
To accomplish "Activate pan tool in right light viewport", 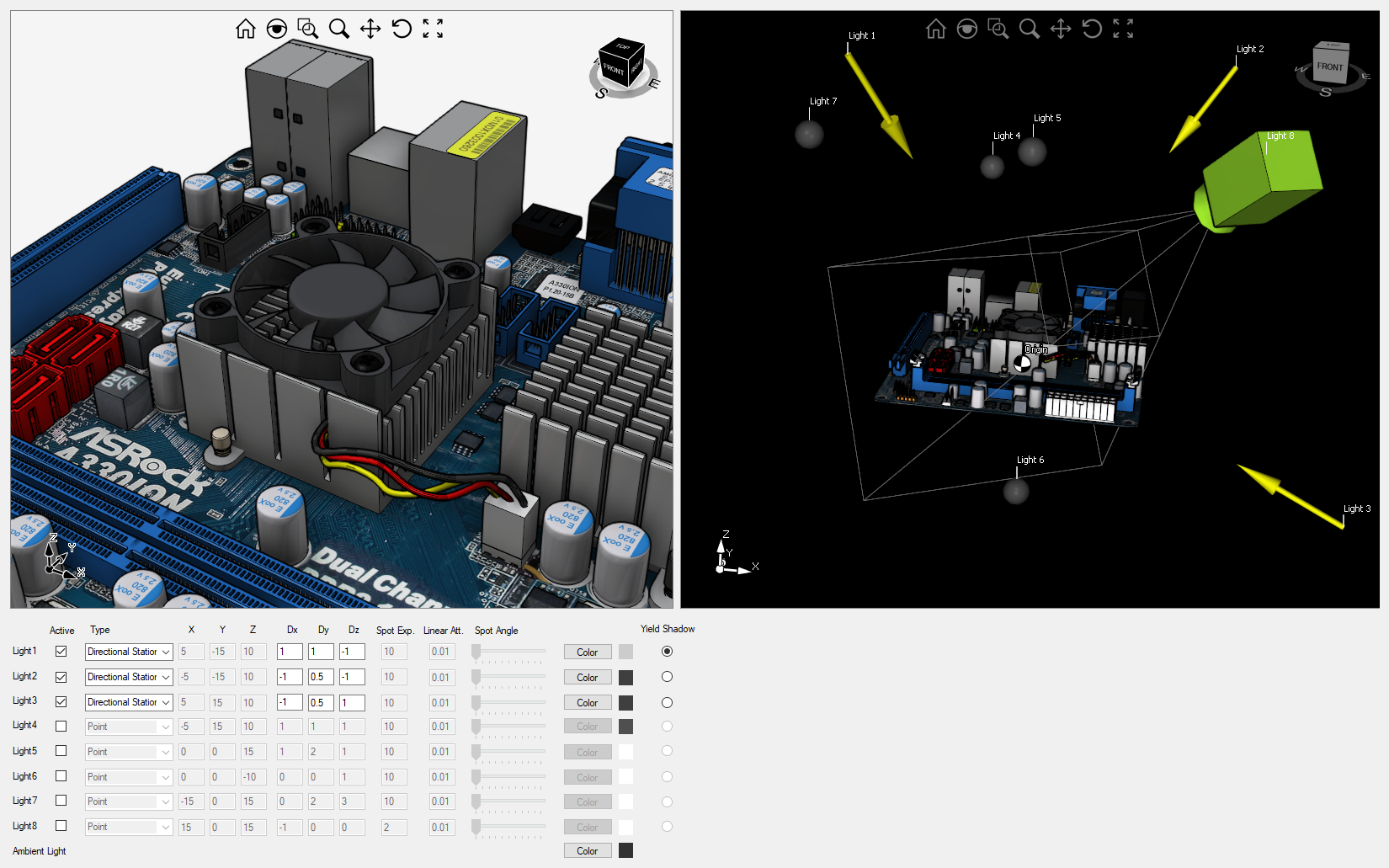I will pos(1061,29).
